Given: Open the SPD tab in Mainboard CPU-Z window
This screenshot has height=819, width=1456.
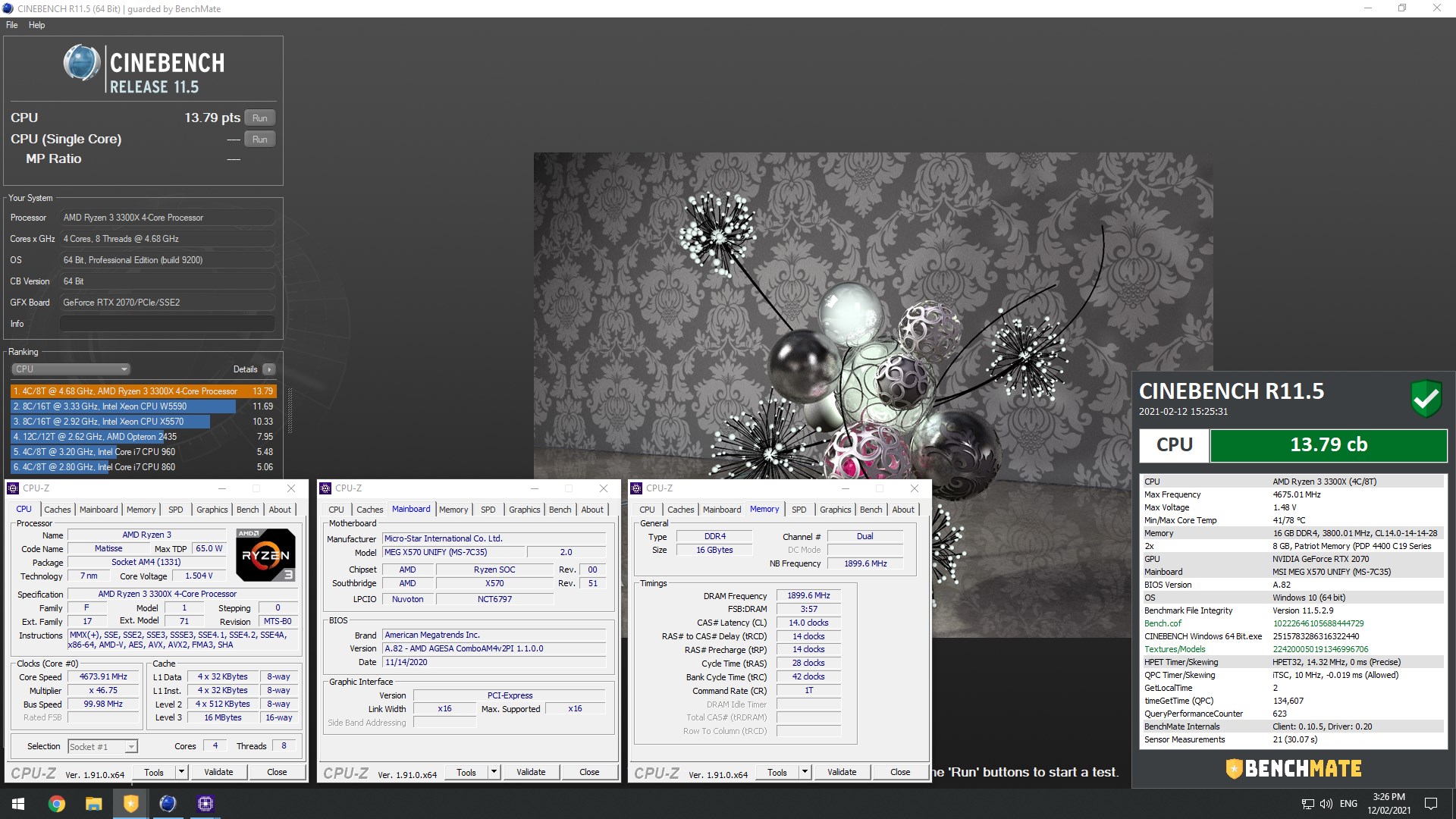Looking at the screenshot, I should pos(488,510).
